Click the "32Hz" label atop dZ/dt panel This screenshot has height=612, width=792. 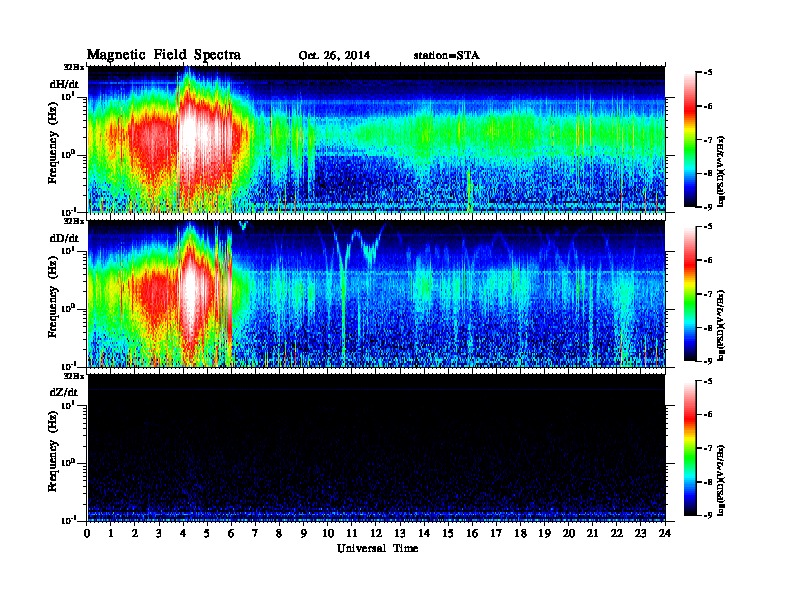(x=74, y=376)
